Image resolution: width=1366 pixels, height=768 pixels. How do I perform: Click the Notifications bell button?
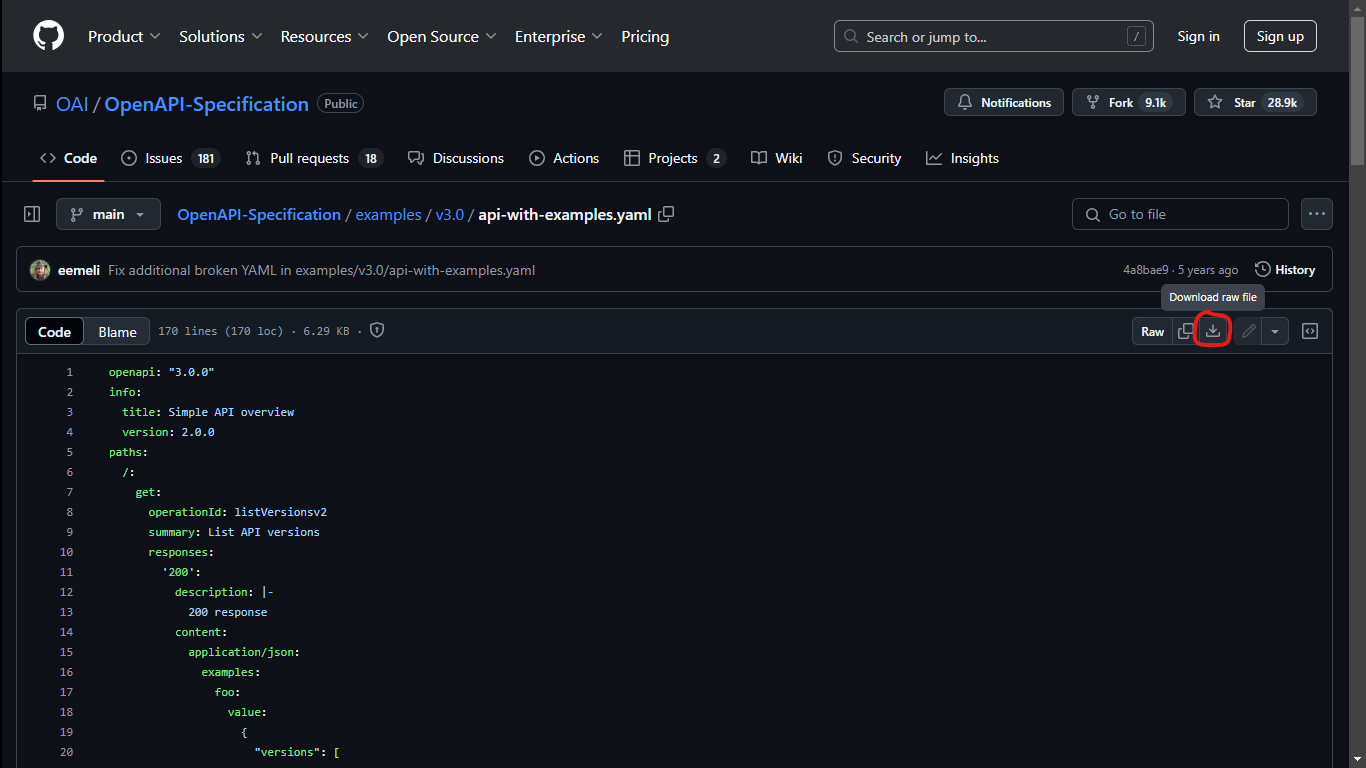click(1004, 102)
